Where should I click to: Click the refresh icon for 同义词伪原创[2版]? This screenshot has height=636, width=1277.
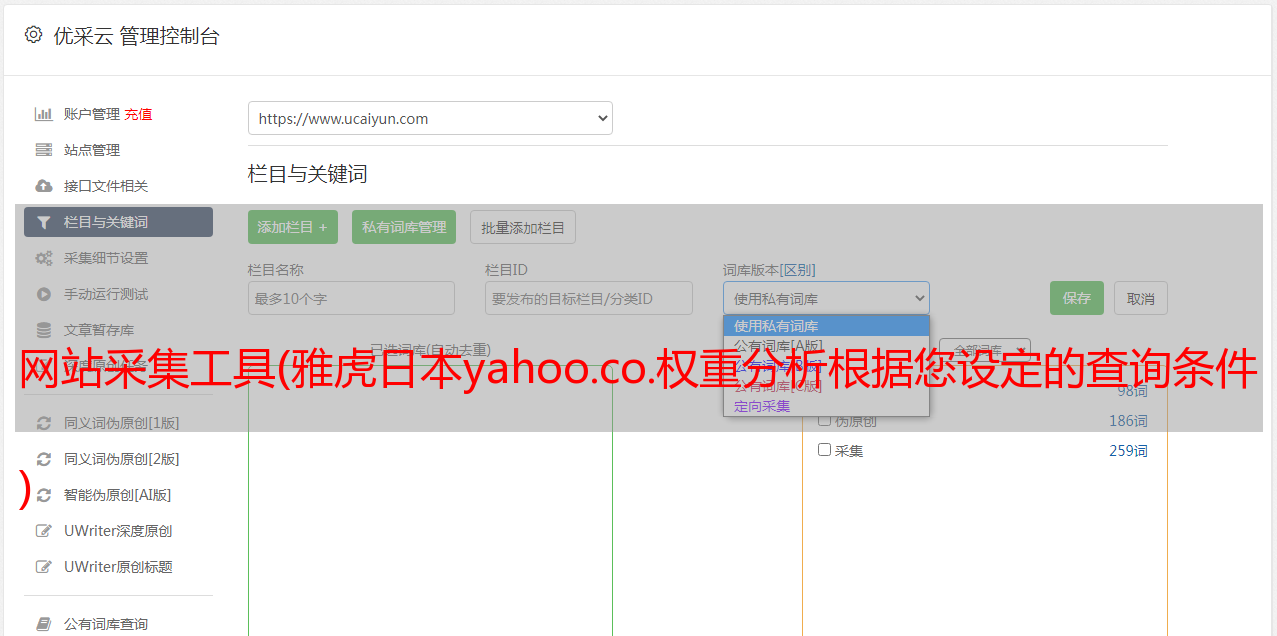click(x=44, y=459)
